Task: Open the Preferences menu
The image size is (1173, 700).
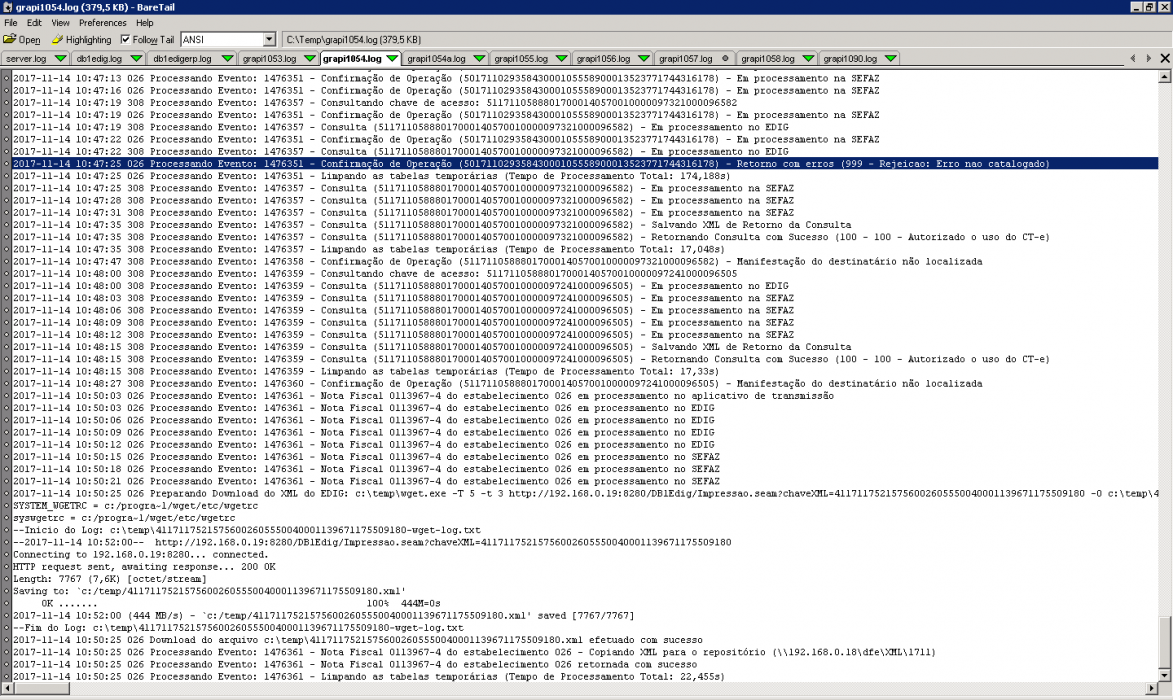Action: click(x=102, y=23)
